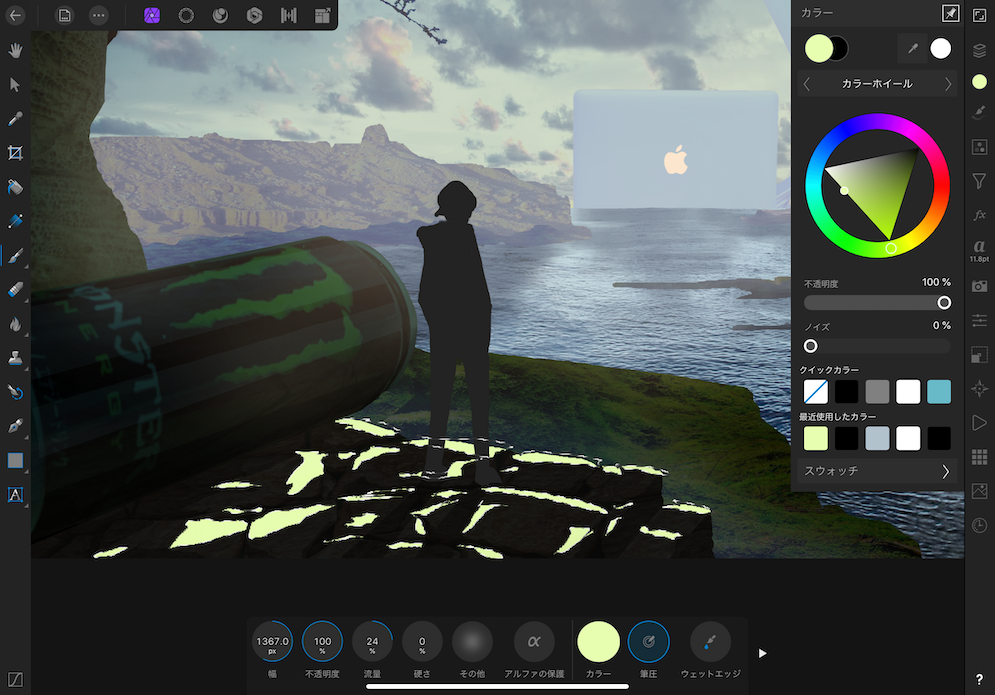The height and width of the screenshot is (695, 995).
Task: Toggle ウェットエッジ (wet edges)
Action: 710,642
